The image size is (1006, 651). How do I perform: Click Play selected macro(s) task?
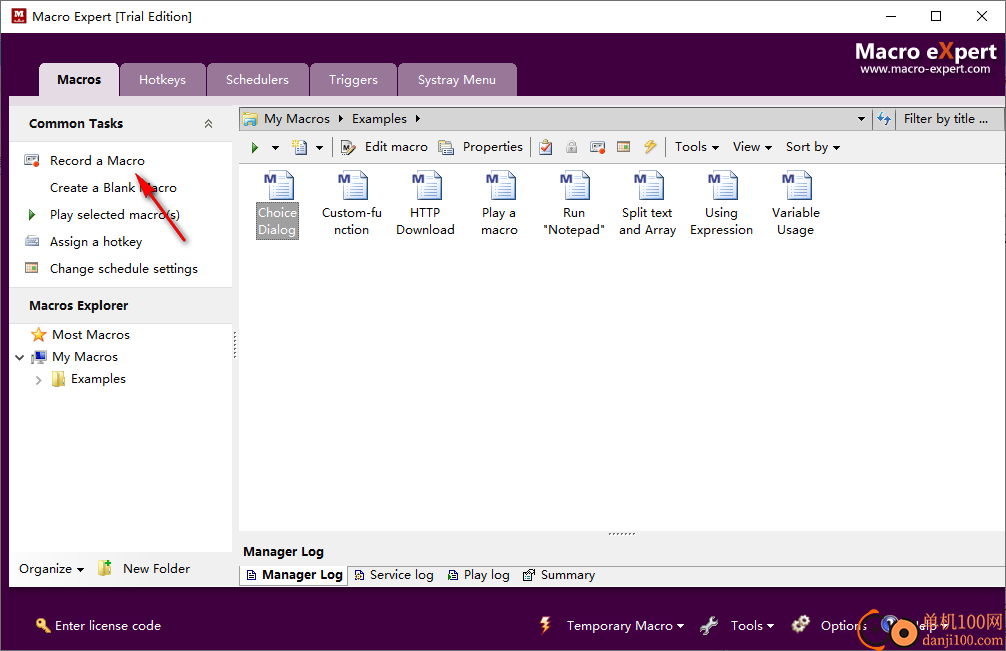[x=115, y=214]
